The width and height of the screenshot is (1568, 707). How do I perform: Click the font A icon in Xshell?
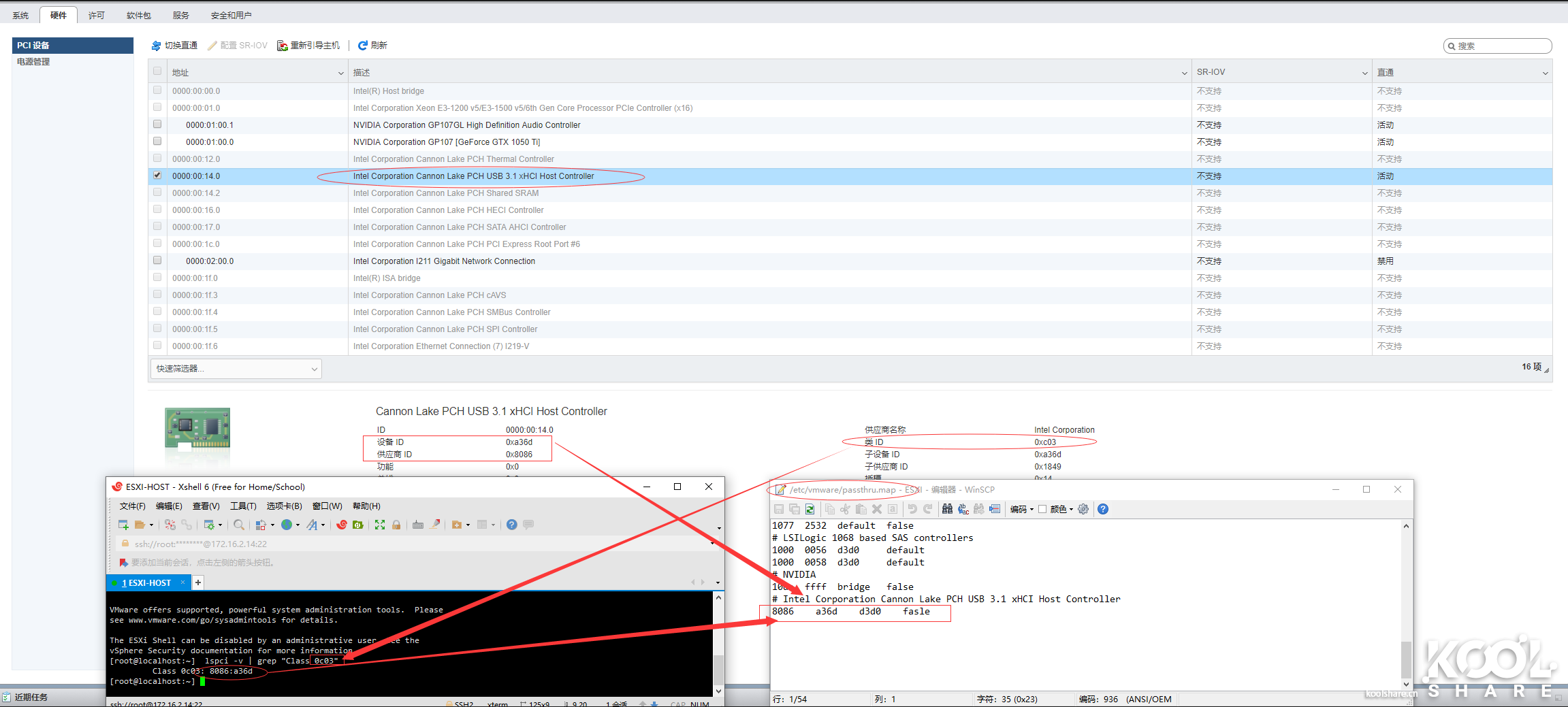312,525
